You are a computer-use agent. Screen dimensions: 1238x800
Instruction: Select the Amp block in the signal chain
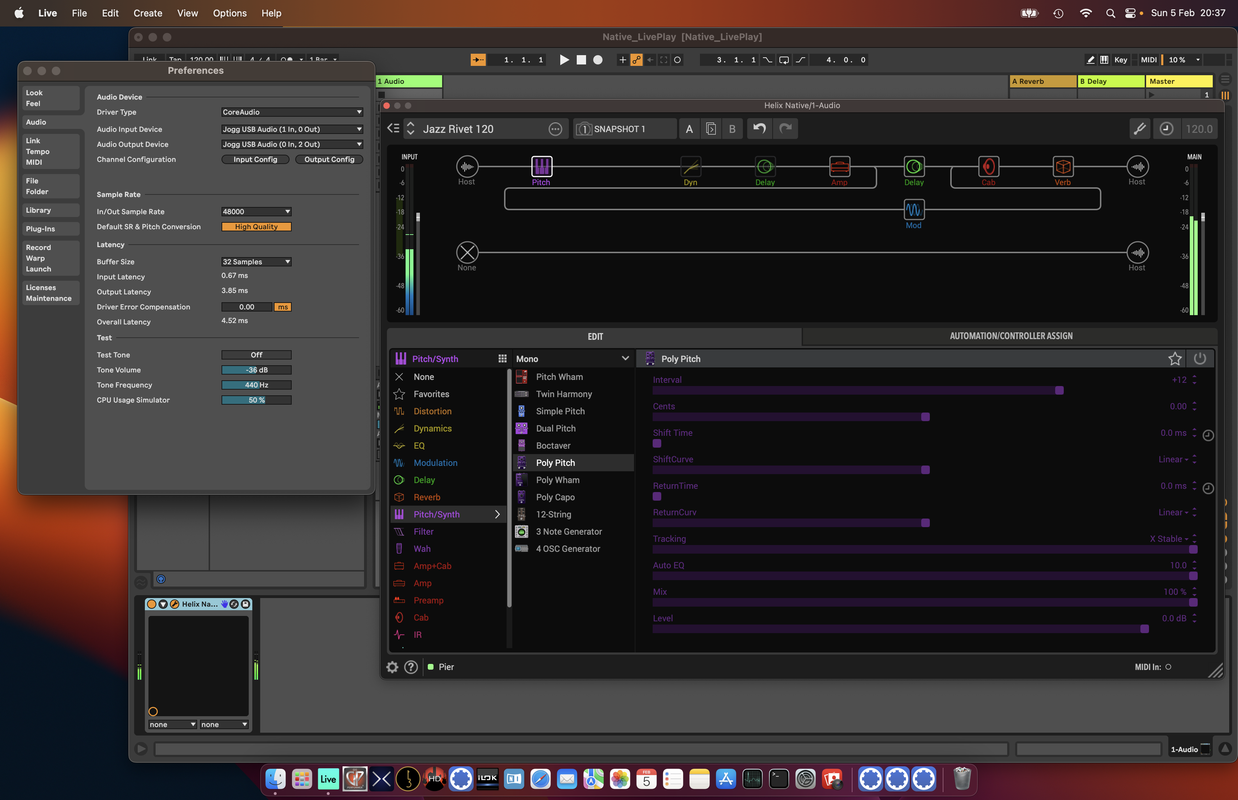[x=839, y=167]
